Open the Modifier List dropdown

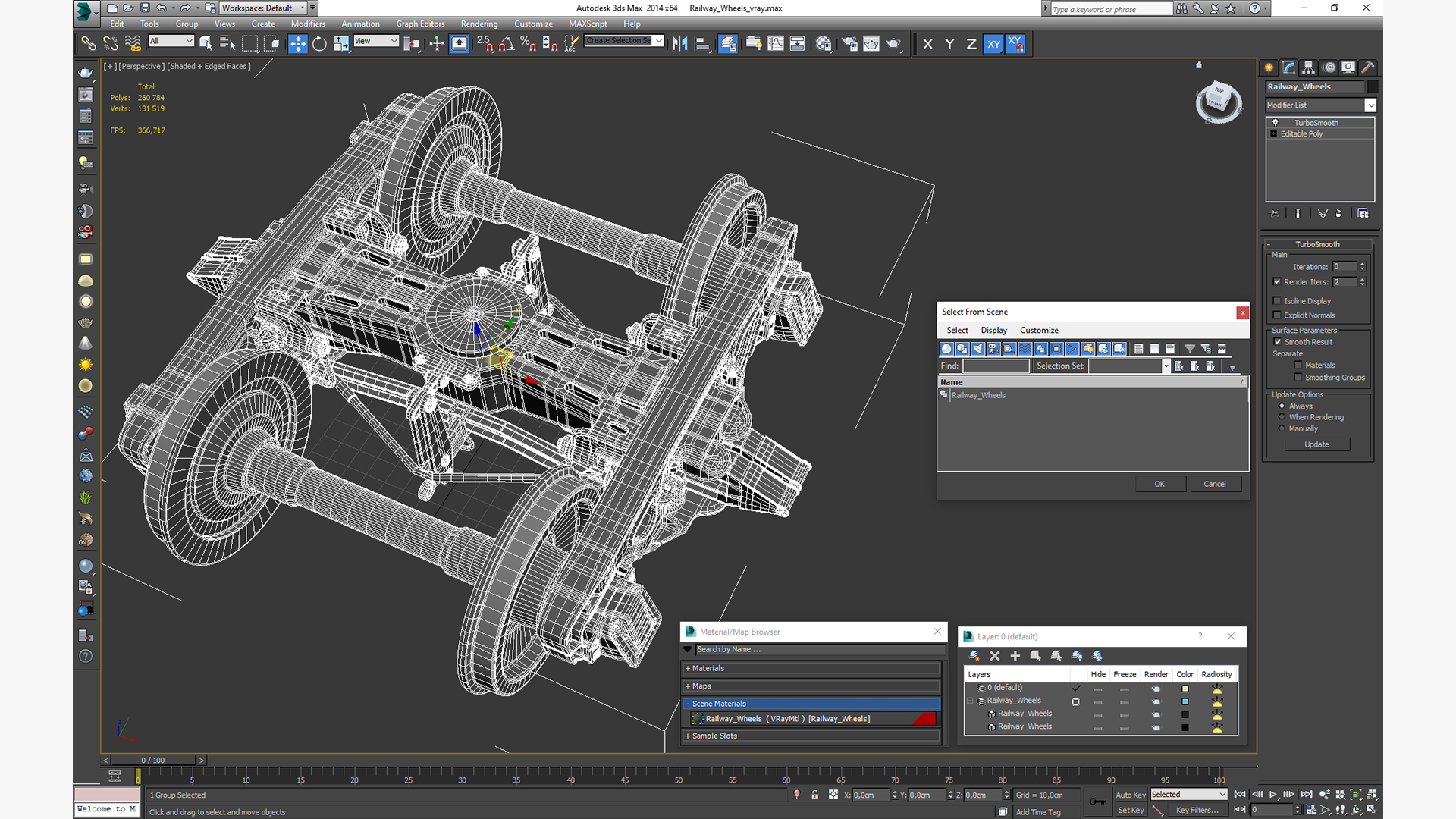tap(1370, 105)
